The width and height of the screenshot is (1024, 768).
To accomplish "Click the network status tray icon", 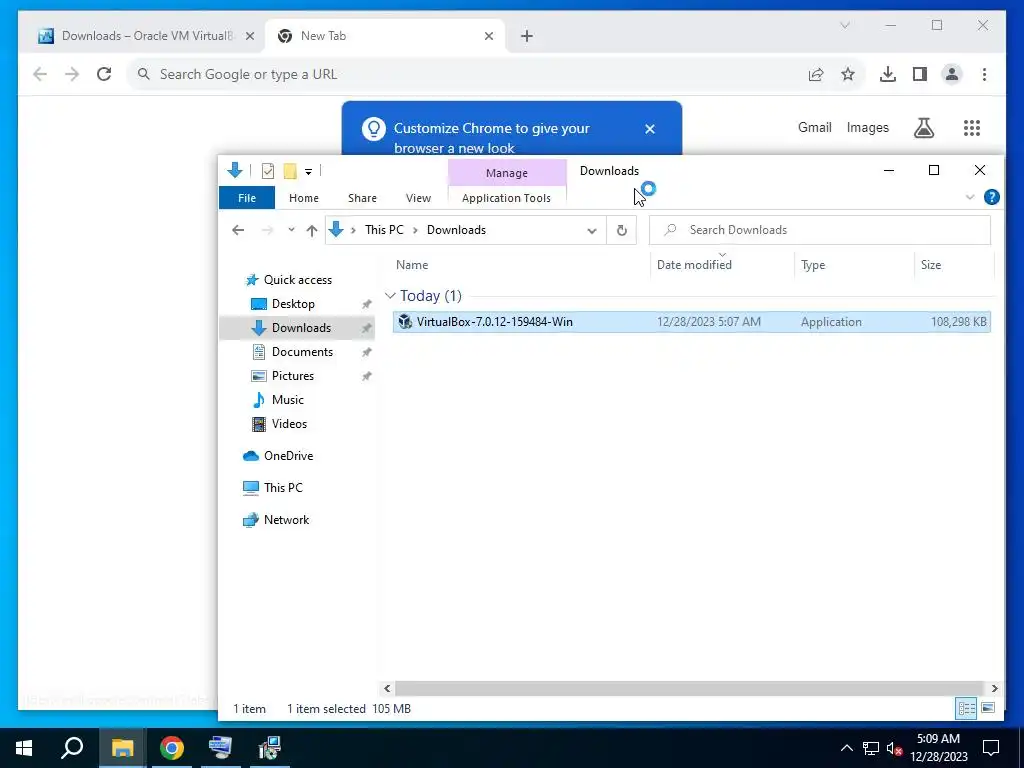I will coord(871,748).
